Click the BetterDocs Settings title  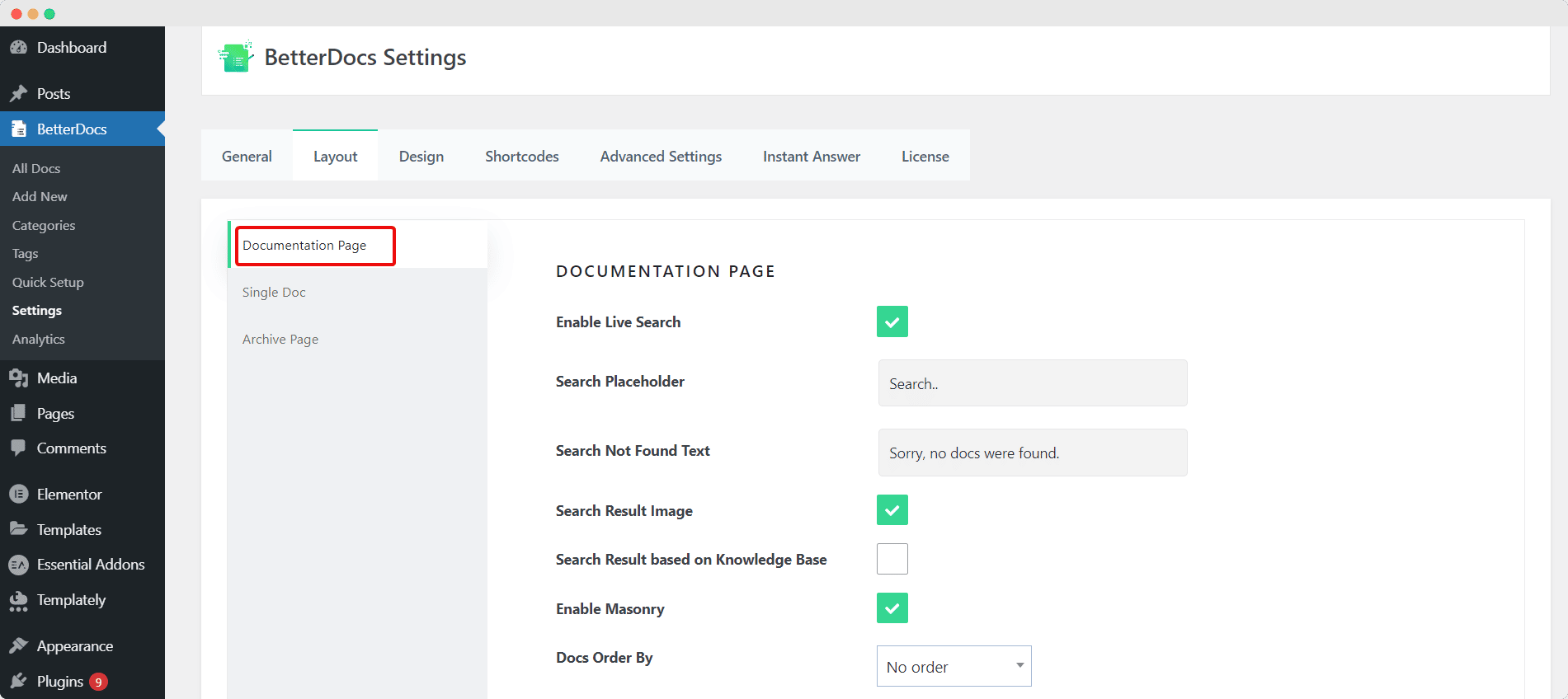click(365, 58)
